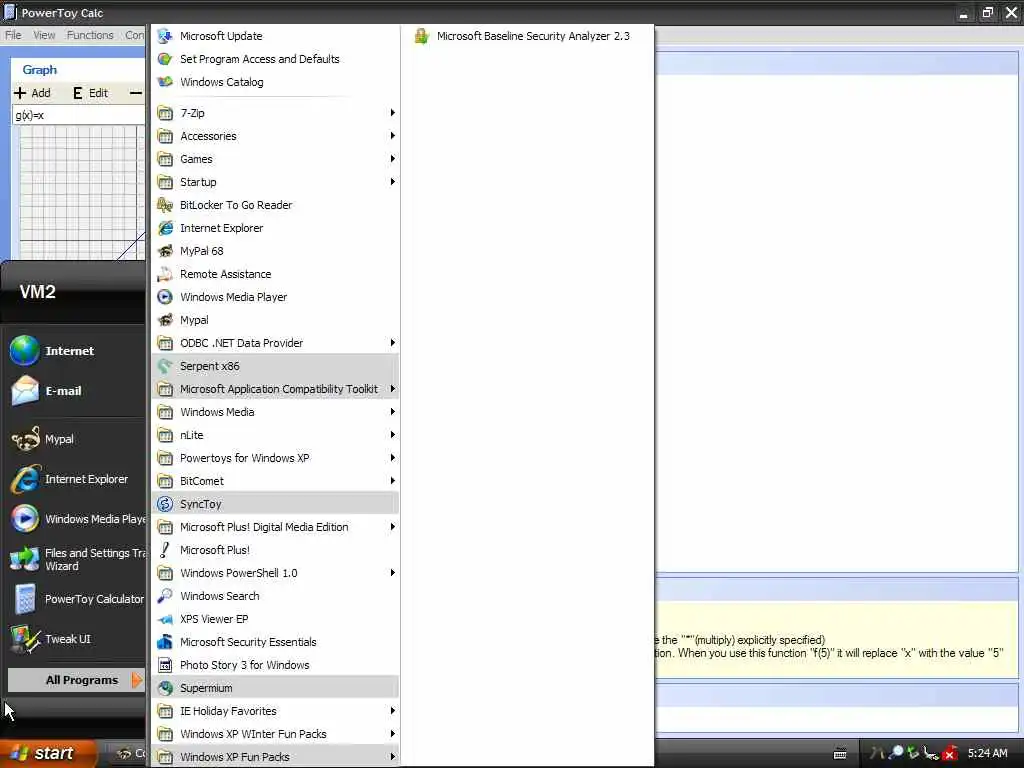Launch Microsoft Update from programs list
Viewport: 1024px width, 768px height.
pos(275,36)
